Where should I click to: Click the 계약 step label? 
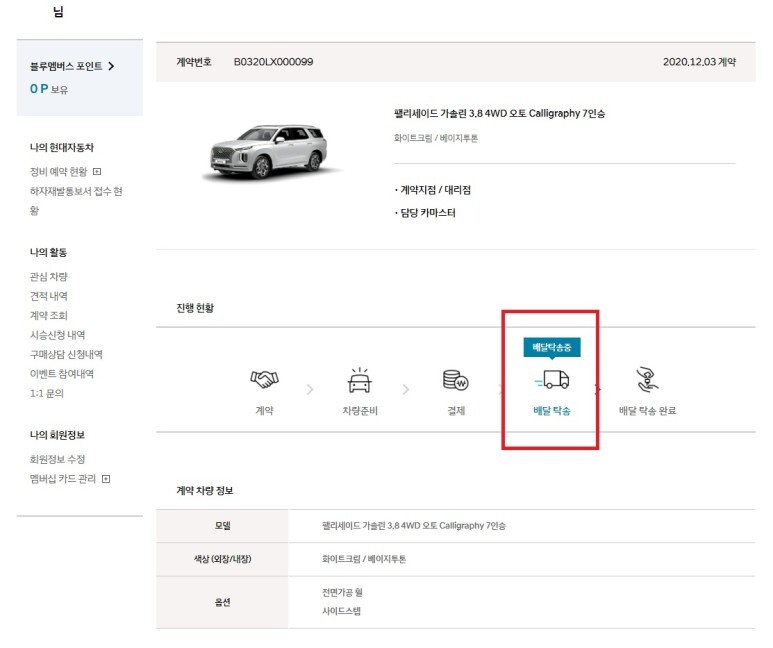[264, 410]
